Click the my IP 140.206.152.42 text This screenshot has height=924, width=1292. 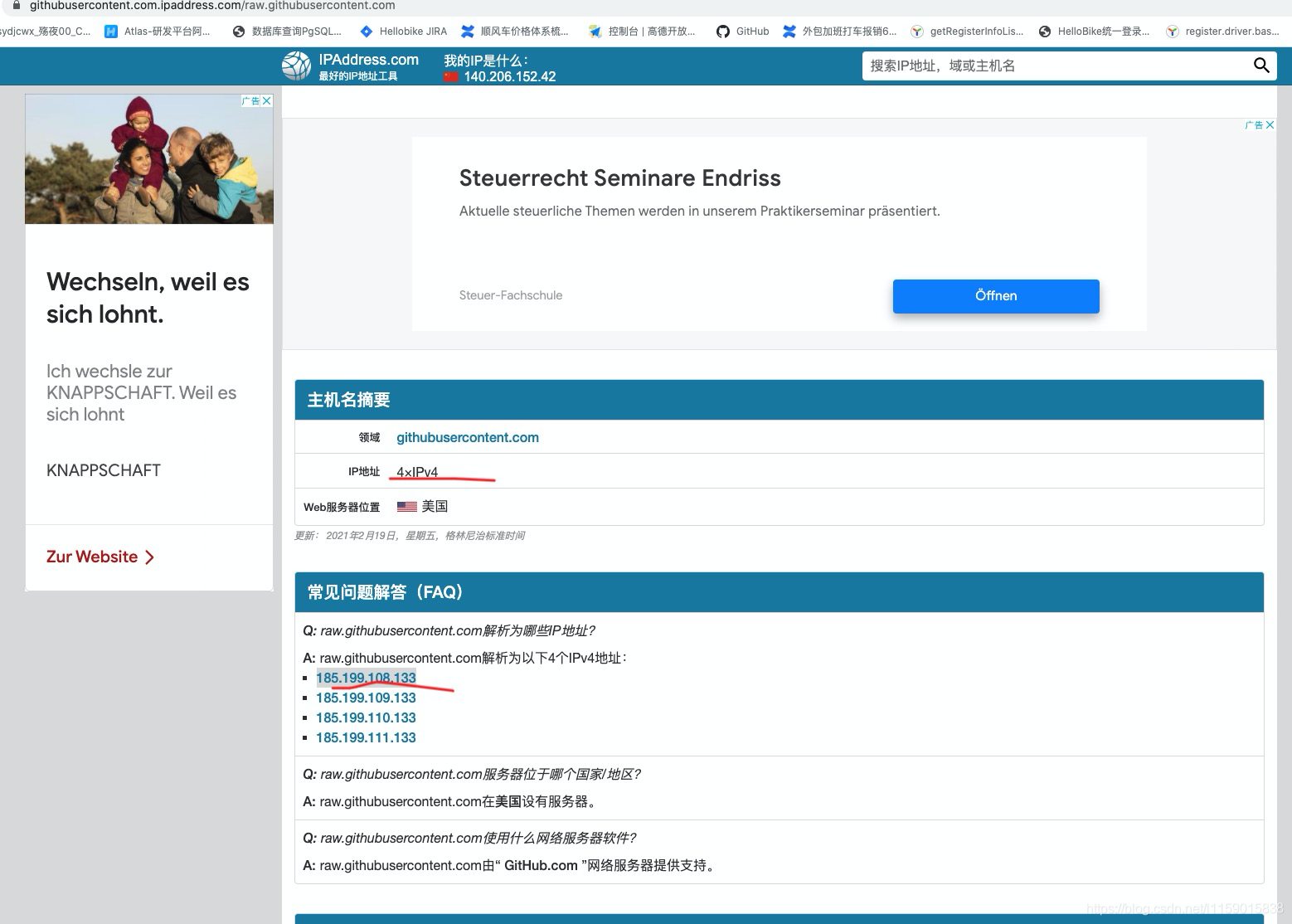click(x=510, y=77)
